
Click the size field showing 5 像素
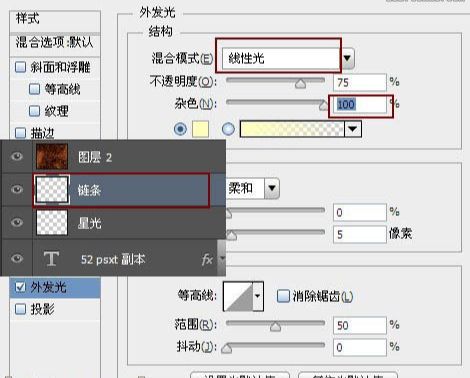(x=360, y=234)
